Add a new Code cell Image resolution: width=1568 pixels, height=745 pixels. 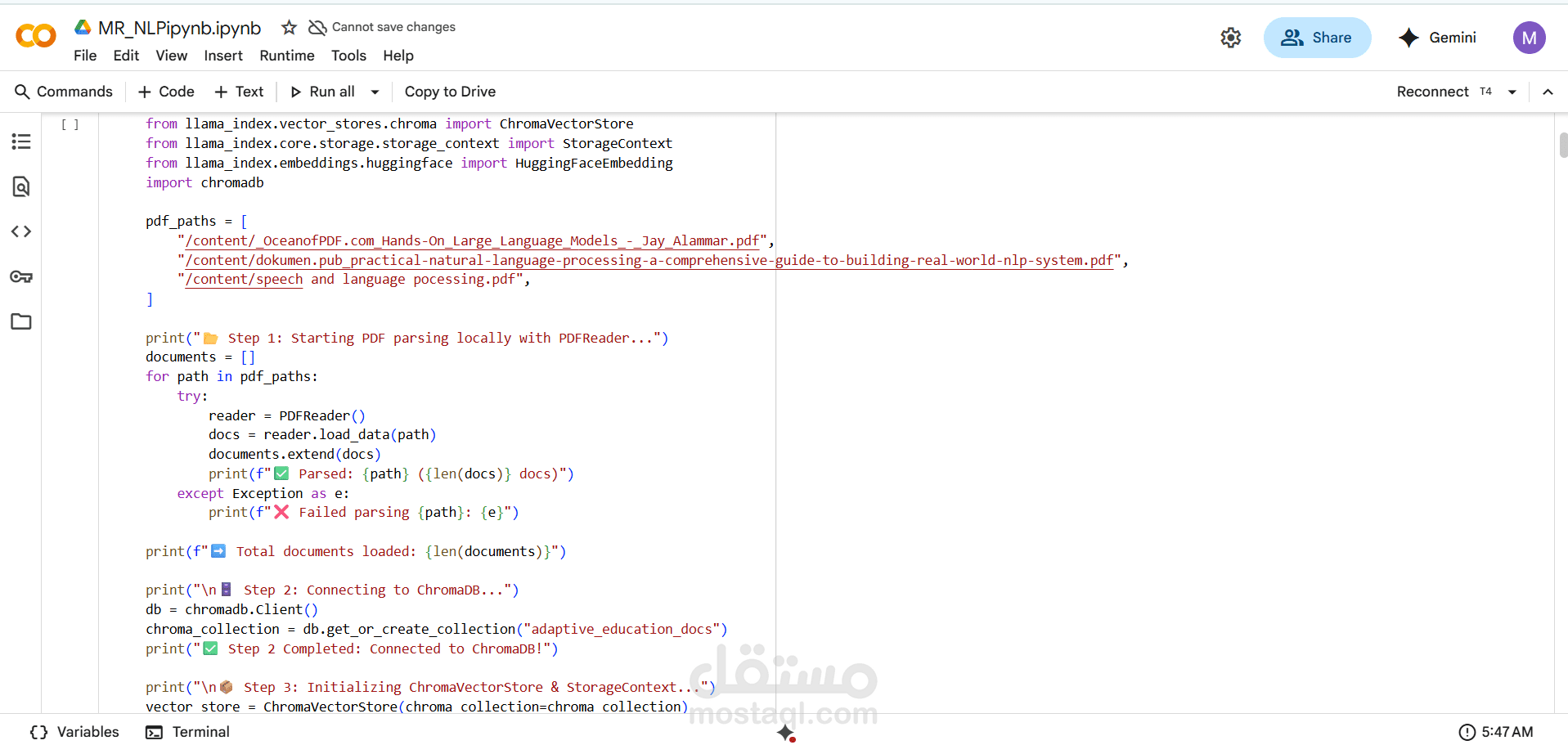pyautogui.click(x=166, y=92)
